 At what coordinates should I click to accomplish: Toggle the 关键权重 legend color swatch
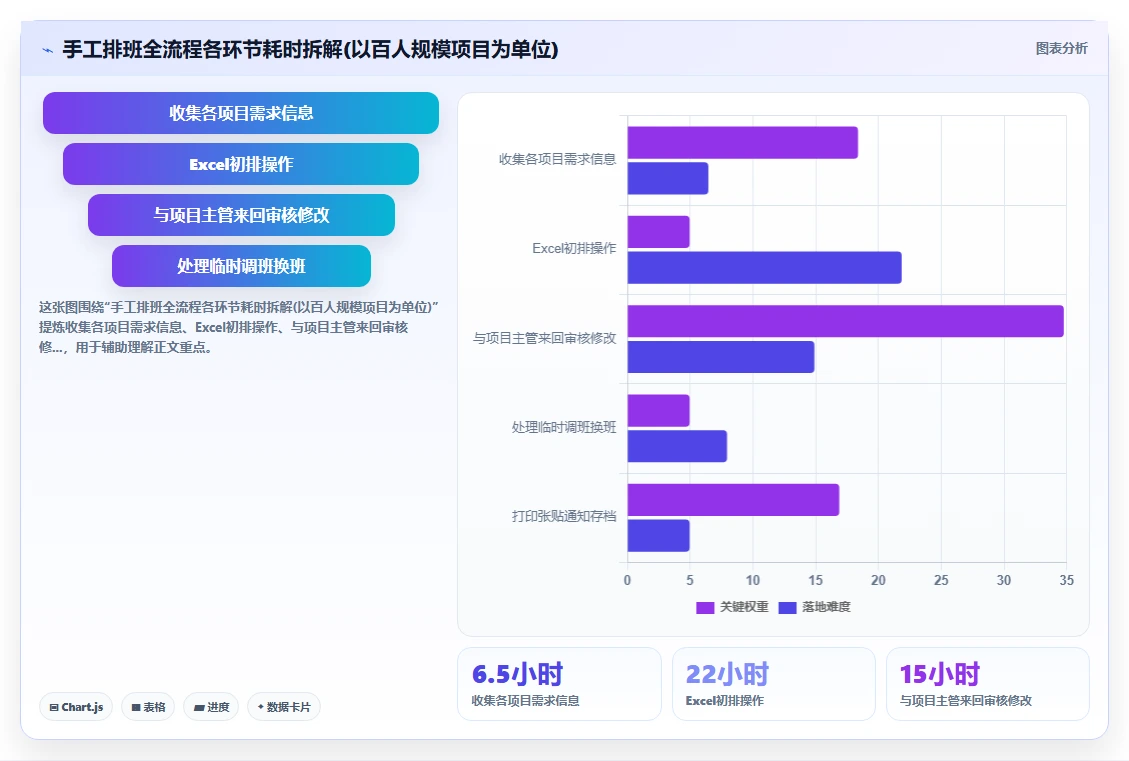705,608
